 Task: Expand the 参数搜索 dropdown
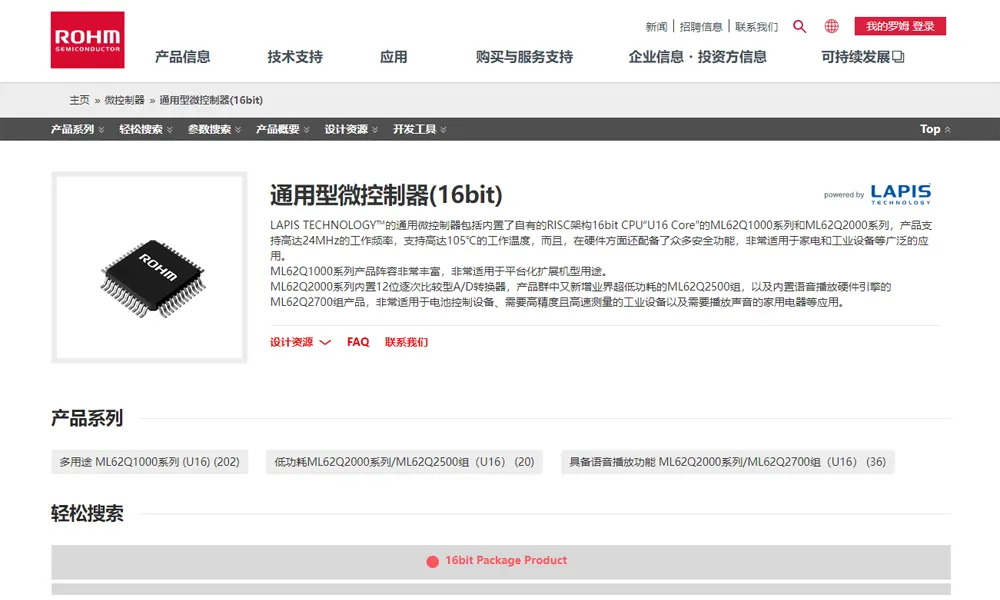point(210,129)
